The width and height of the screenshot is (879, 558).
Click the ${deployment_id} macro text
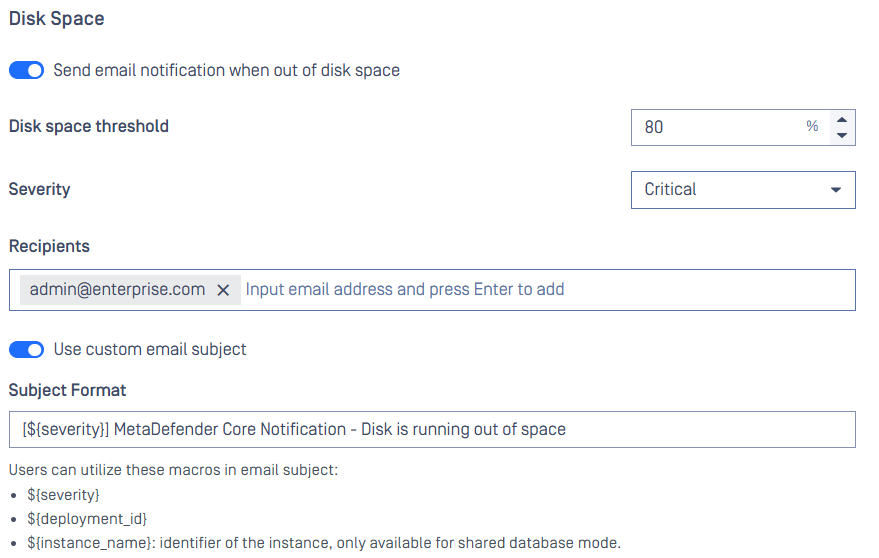87,519
